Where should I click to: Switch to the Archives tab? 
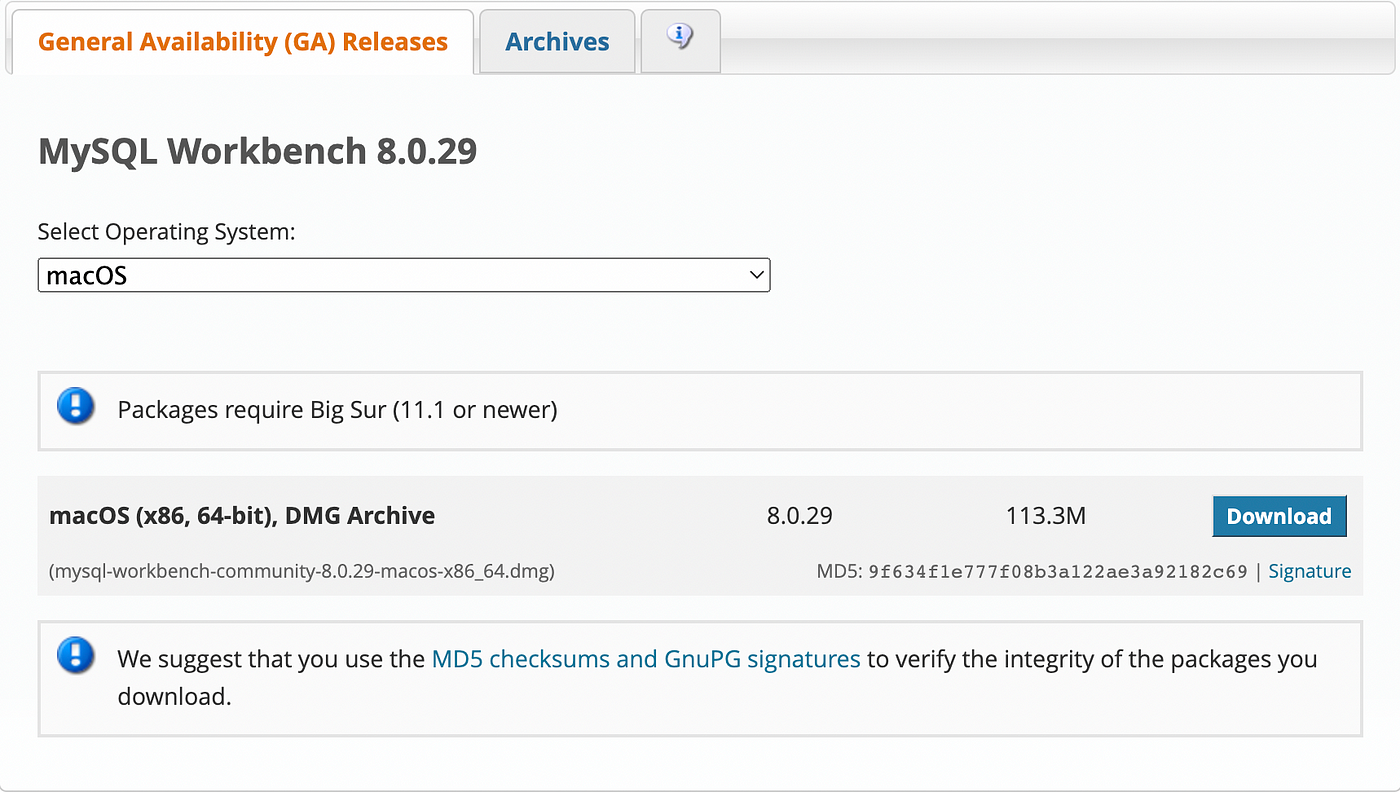[x=557, y=41]
